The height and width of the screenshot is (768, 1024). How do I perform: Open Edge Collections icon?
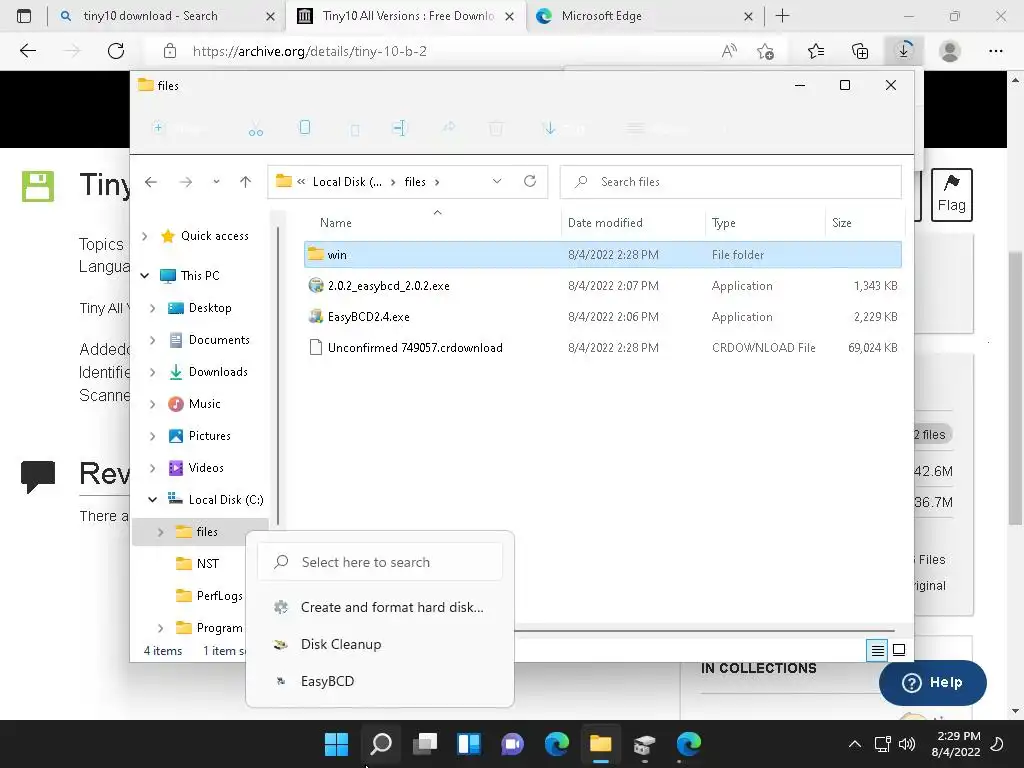[860, 50]
